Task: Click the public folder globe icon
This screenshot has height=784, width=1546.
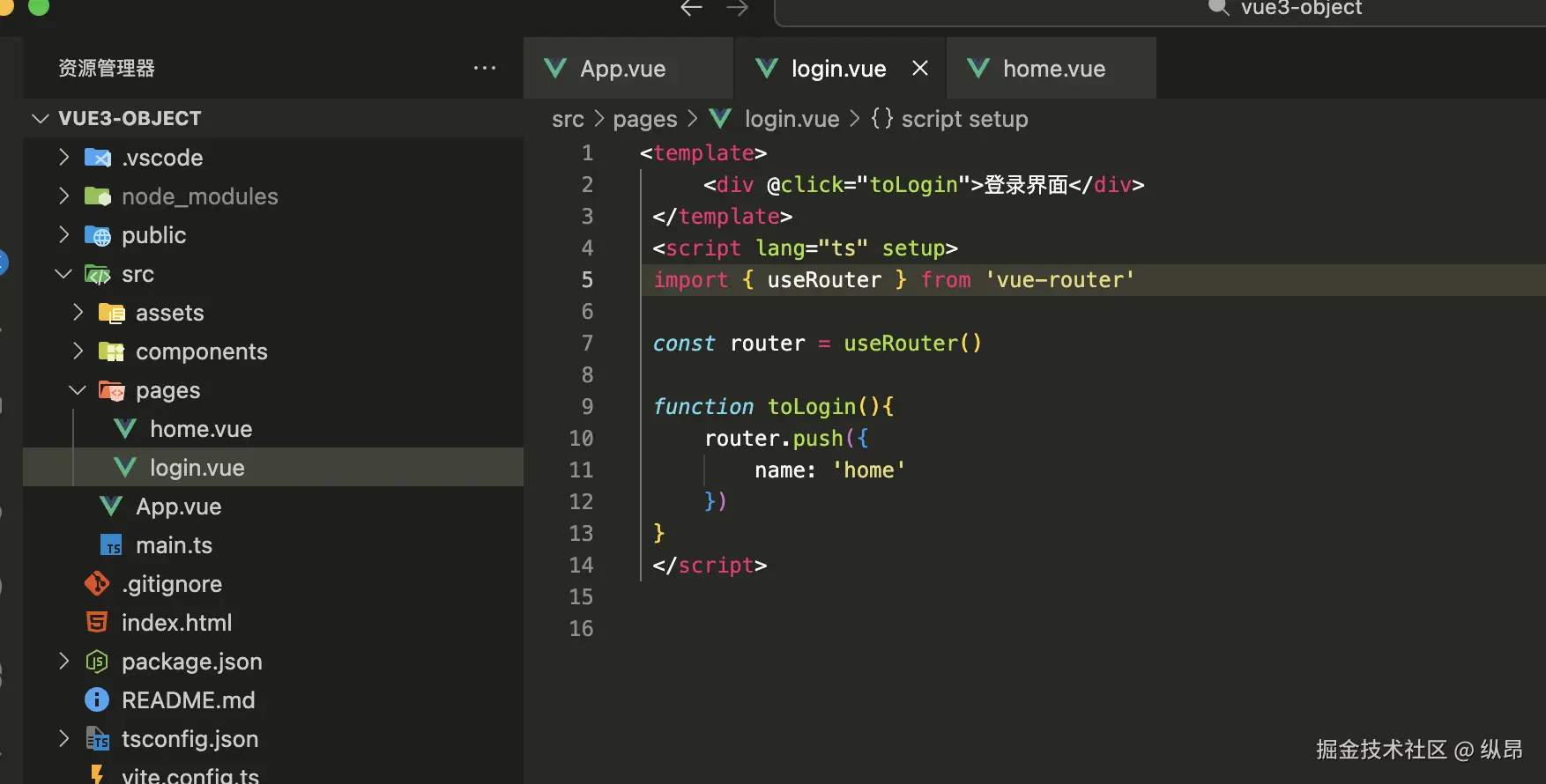Action: pos(98,235)
